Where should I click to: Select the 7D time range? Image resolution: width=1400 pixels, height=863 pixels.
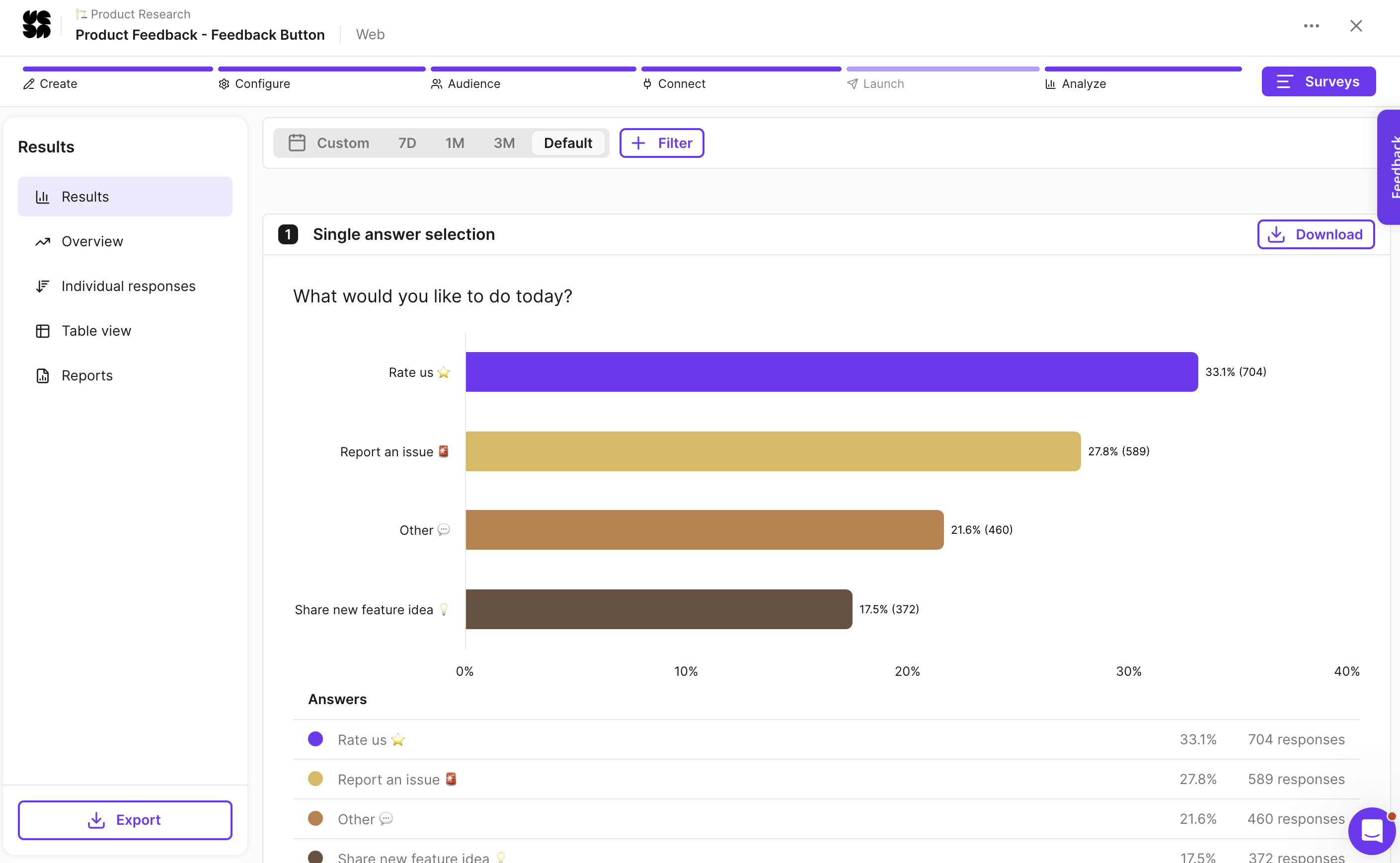407,144
